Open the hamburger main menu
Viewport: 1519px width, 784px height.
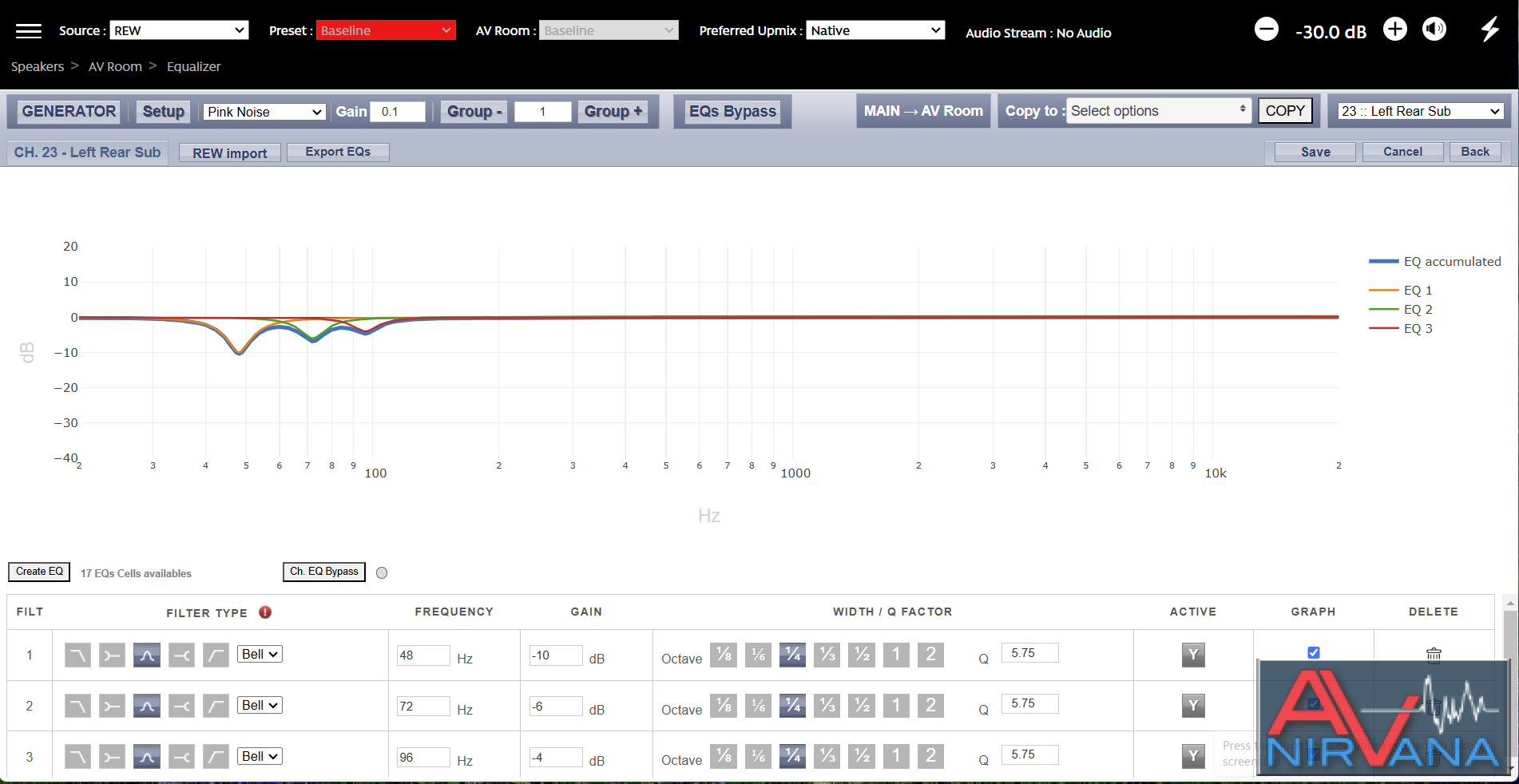coord(29,31)
